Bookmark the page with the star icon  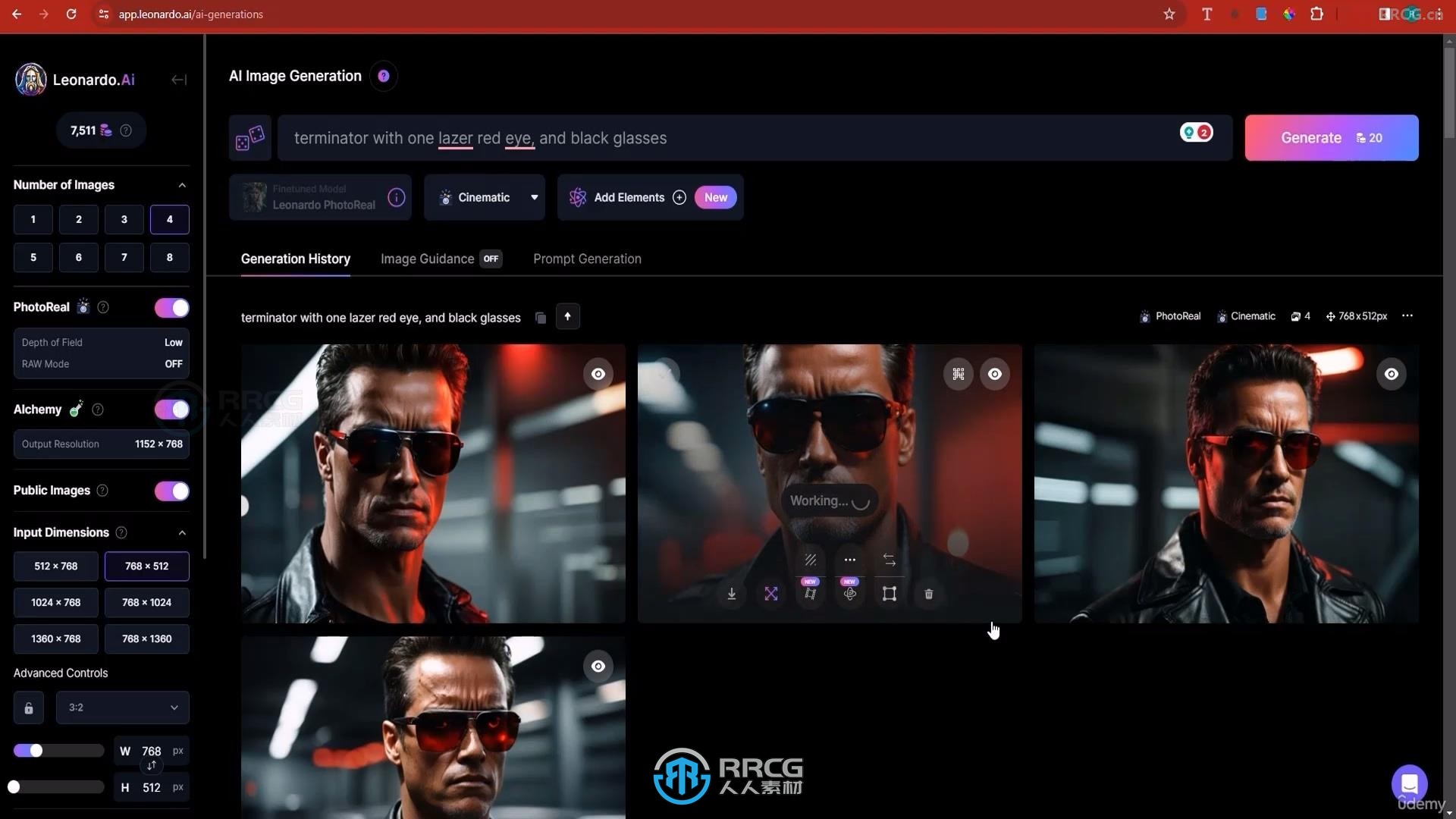pos(1169,14)
